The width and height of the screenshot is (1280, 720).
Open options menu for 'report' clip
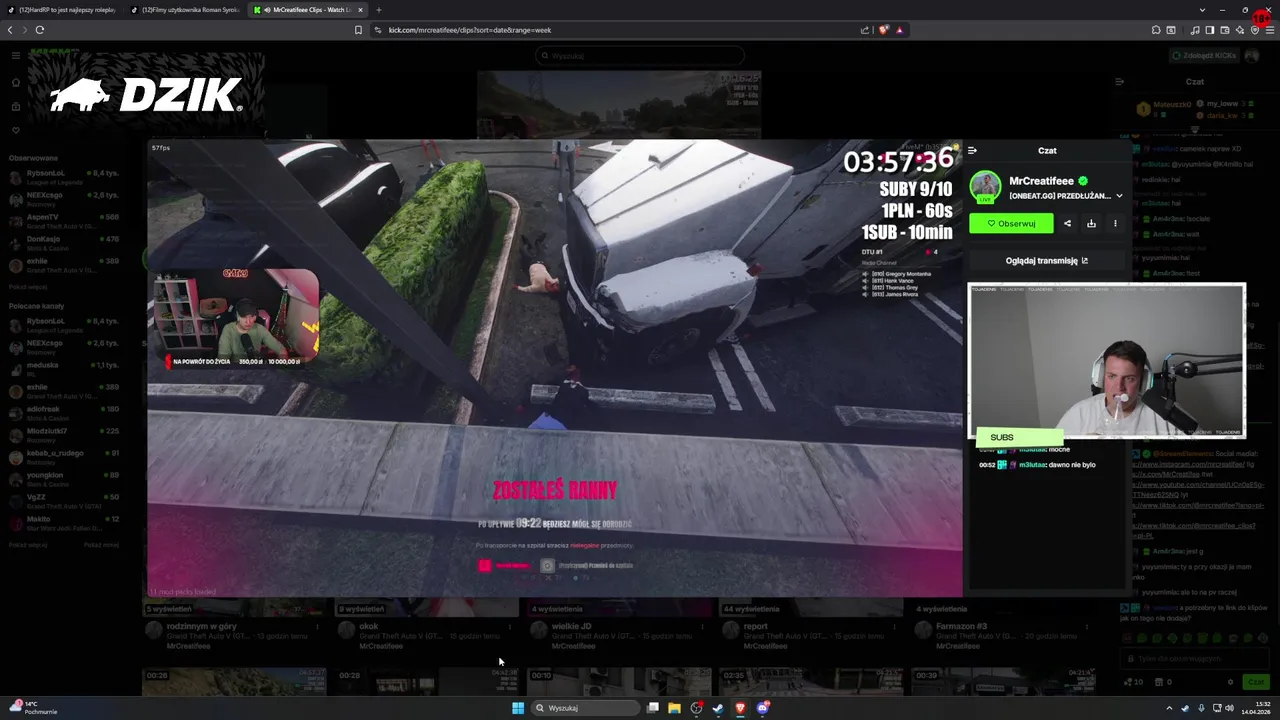point(895,627)
